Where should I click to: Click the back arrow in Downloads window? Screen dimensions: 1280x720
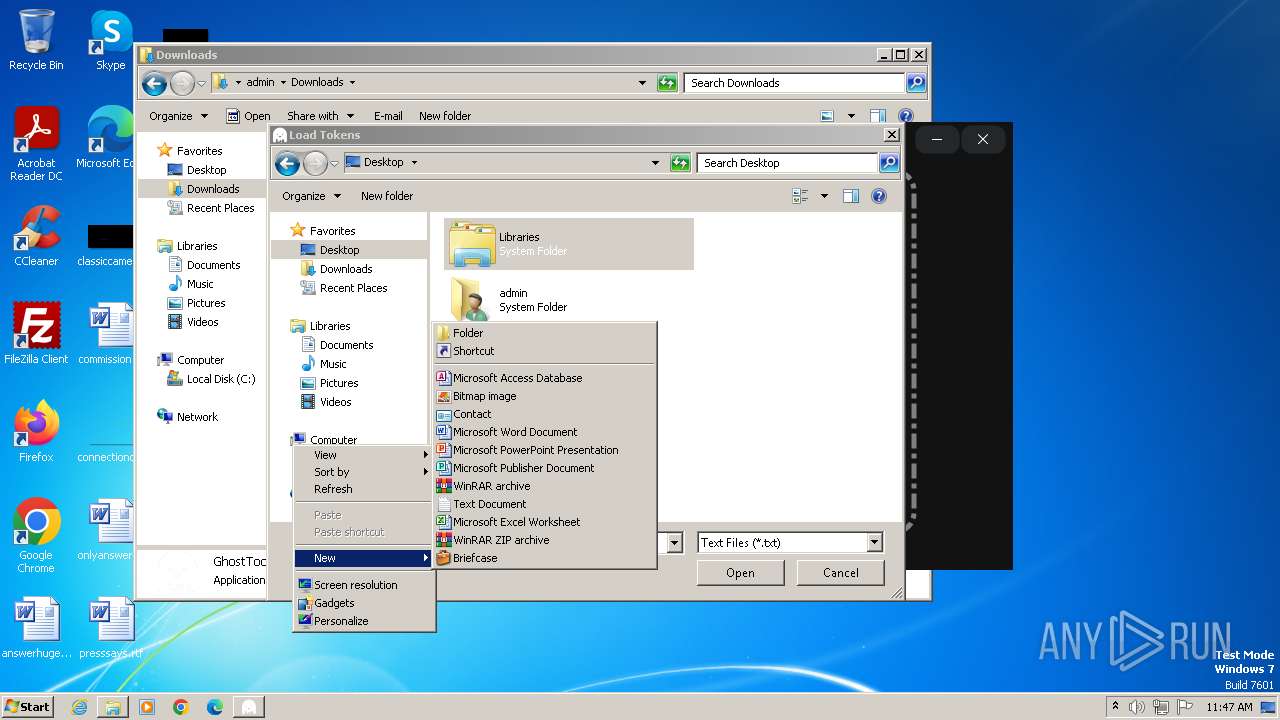click(154, 83)
